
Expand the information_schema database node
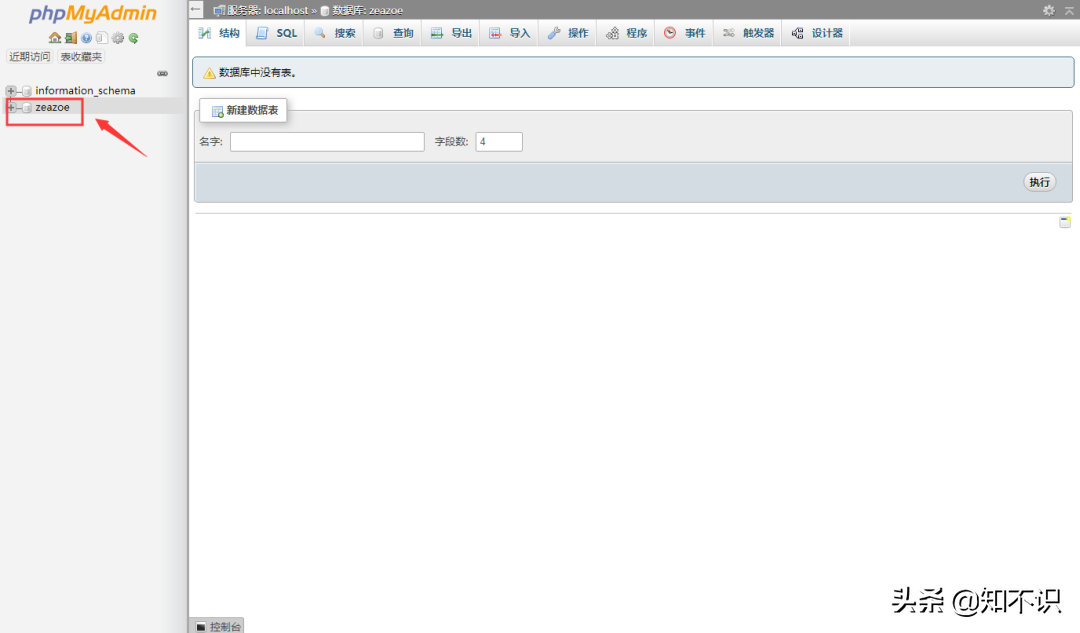click(x=10, y=91)
